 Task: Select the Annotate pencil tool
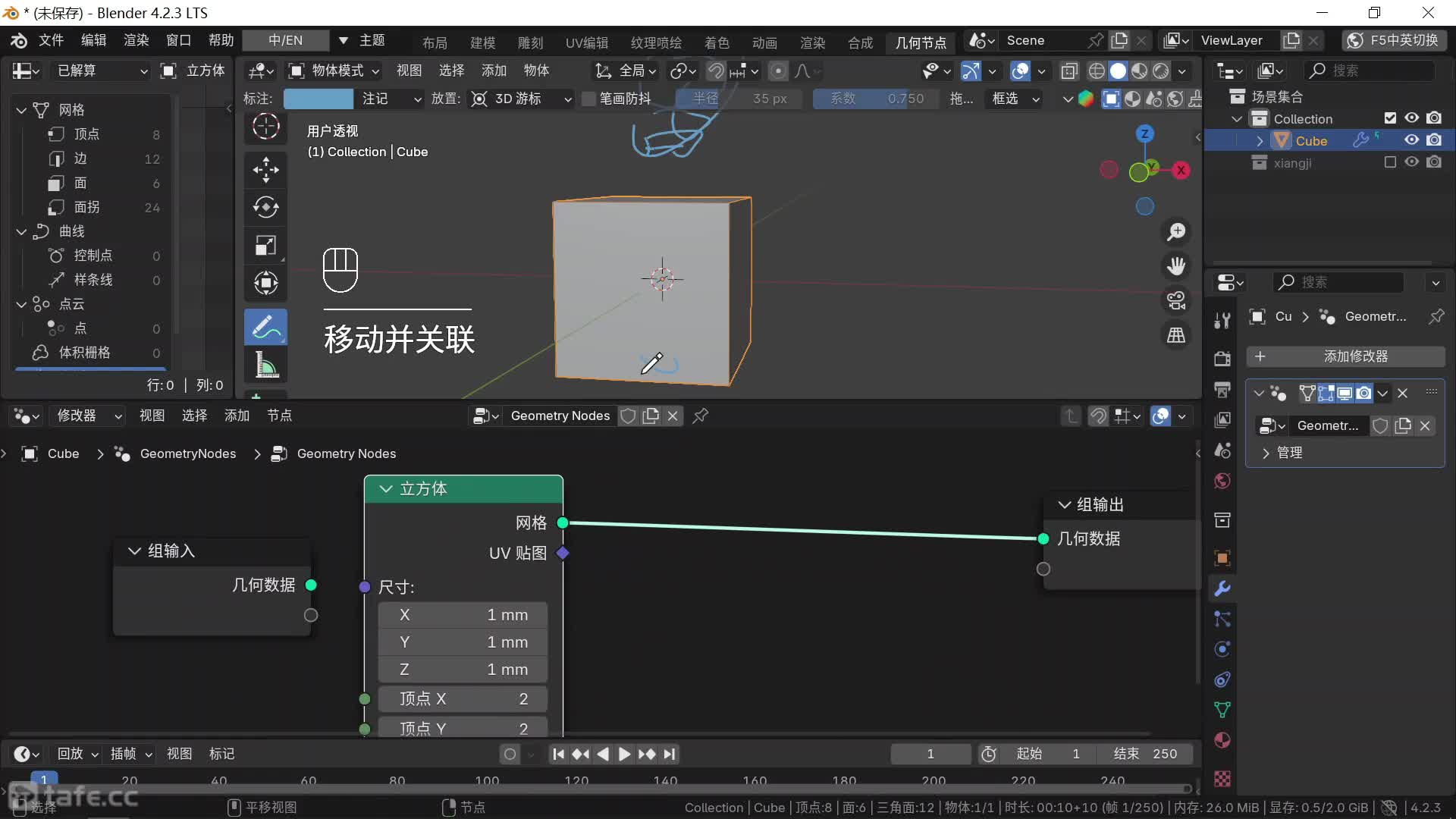265,327
